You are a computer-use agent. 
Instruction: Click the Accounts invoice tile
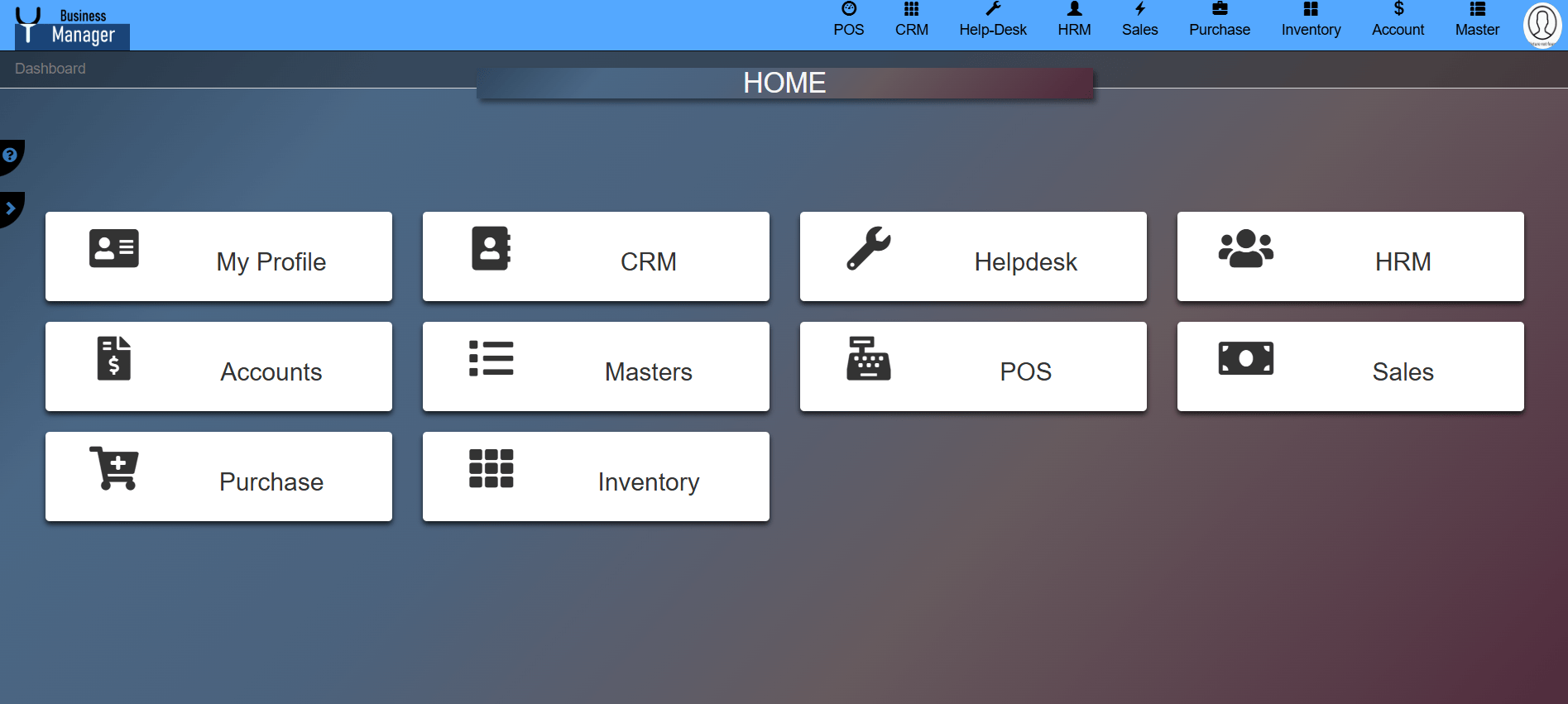click(x=218, y=366)
